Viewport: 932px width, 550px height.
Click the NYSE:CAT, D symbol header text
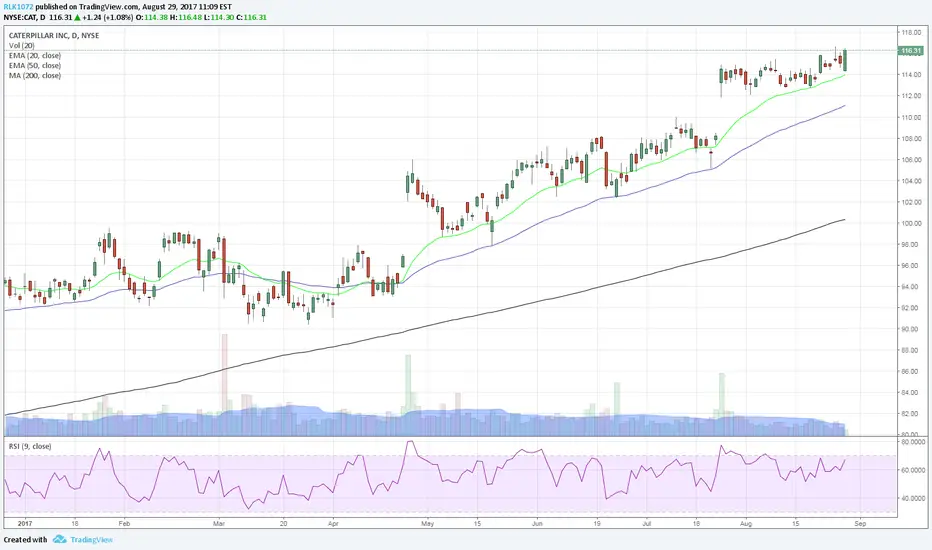(x=24, y=17)
